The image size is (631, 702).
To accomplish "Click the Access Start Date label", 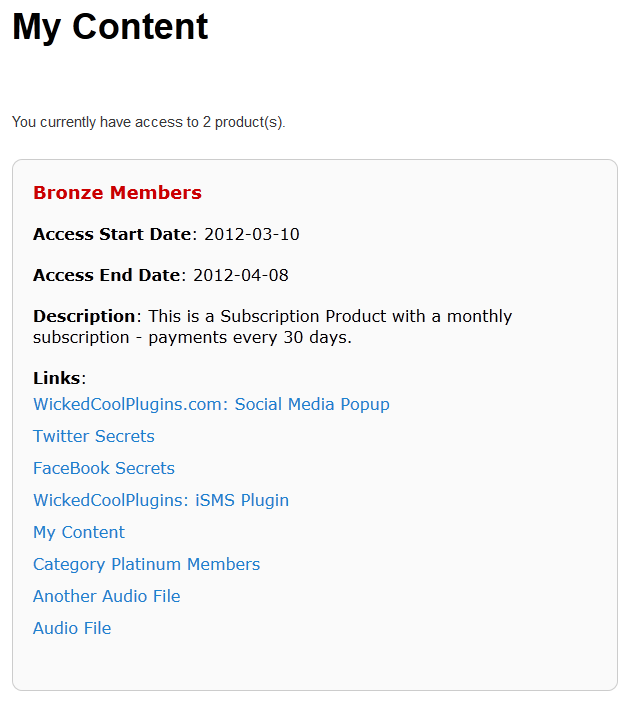I will tap(112, 235).
